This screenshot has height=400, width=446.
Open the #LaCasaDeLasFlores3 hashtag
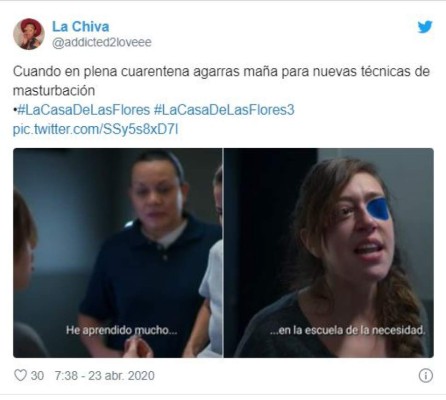click(x=224, y=110)
